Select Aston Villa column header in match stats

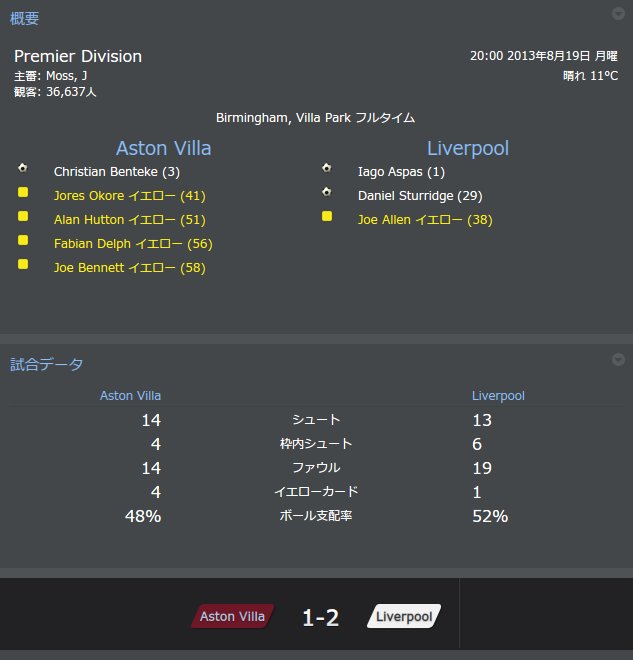[130, 396]
